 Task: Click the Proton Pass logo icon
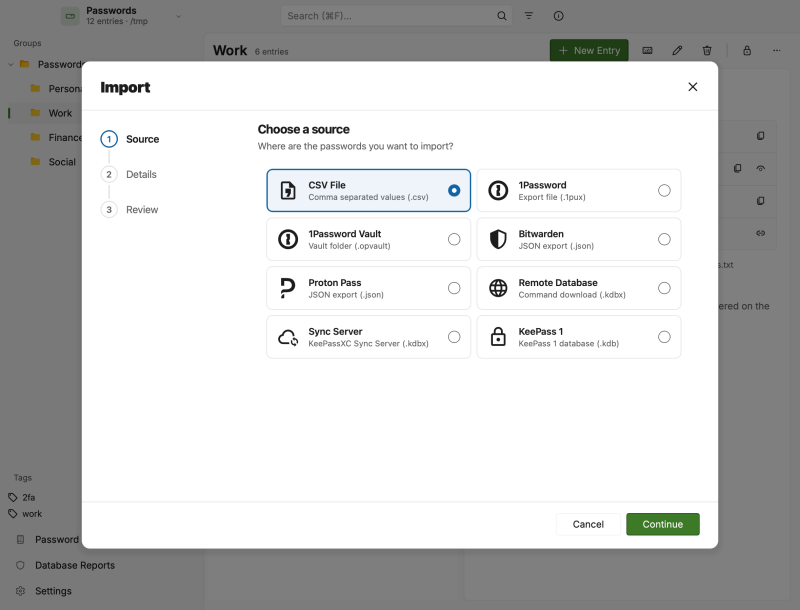288,288
